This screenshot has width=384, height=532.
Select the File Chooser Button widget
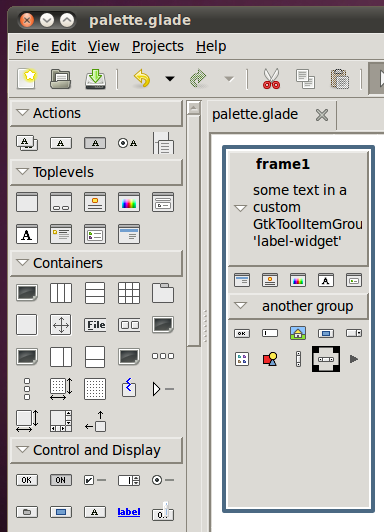[27, 512]
